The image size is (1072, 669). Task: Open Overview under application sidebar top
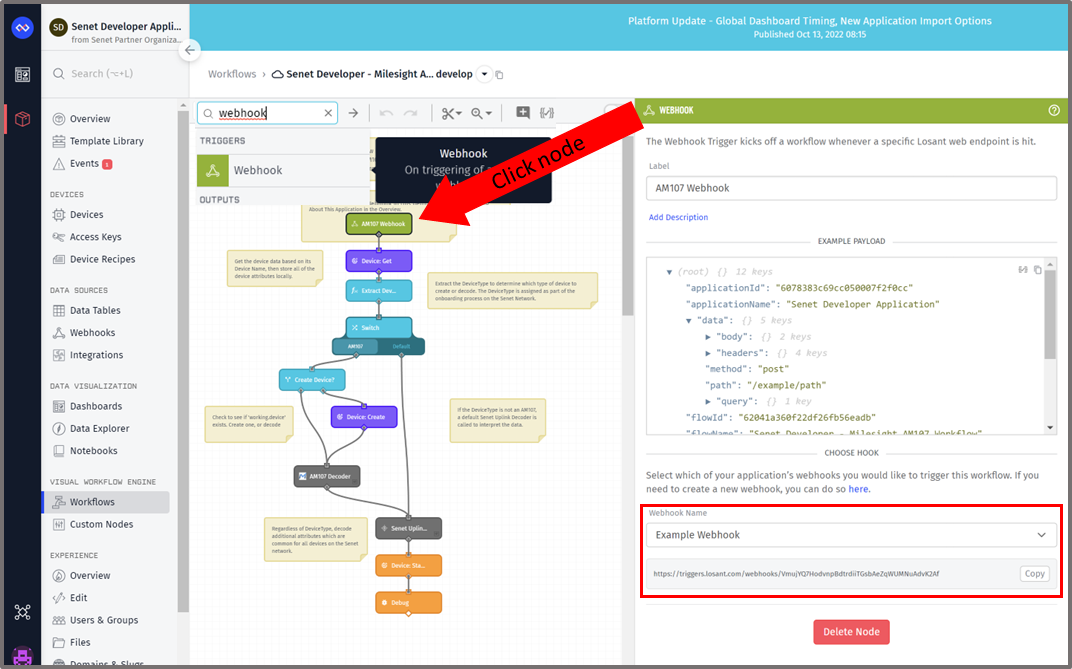(x=90, y=119)
